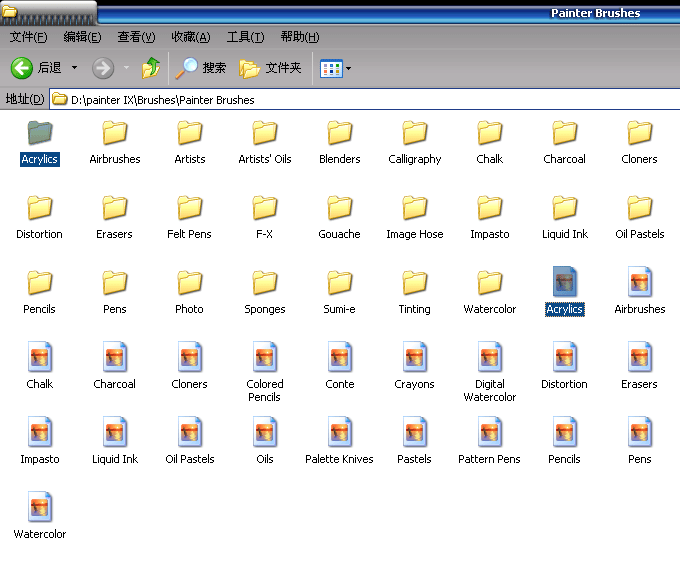This screenshot has height=582, width=680.
Task: Select the Charcoal image file
Action: [114, 366]
